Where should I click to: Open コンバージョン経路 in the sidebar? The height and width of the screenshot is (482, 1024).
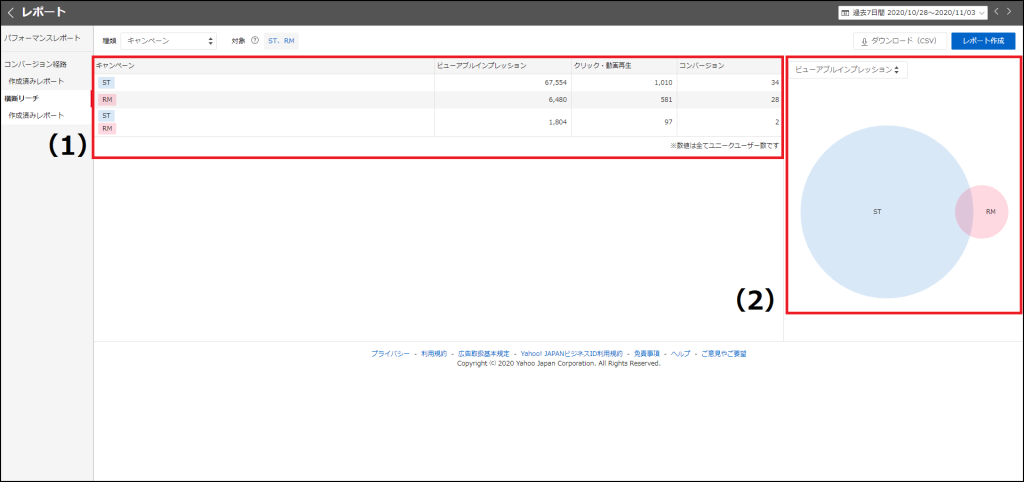pyautogui.click(x=35, y=65)
